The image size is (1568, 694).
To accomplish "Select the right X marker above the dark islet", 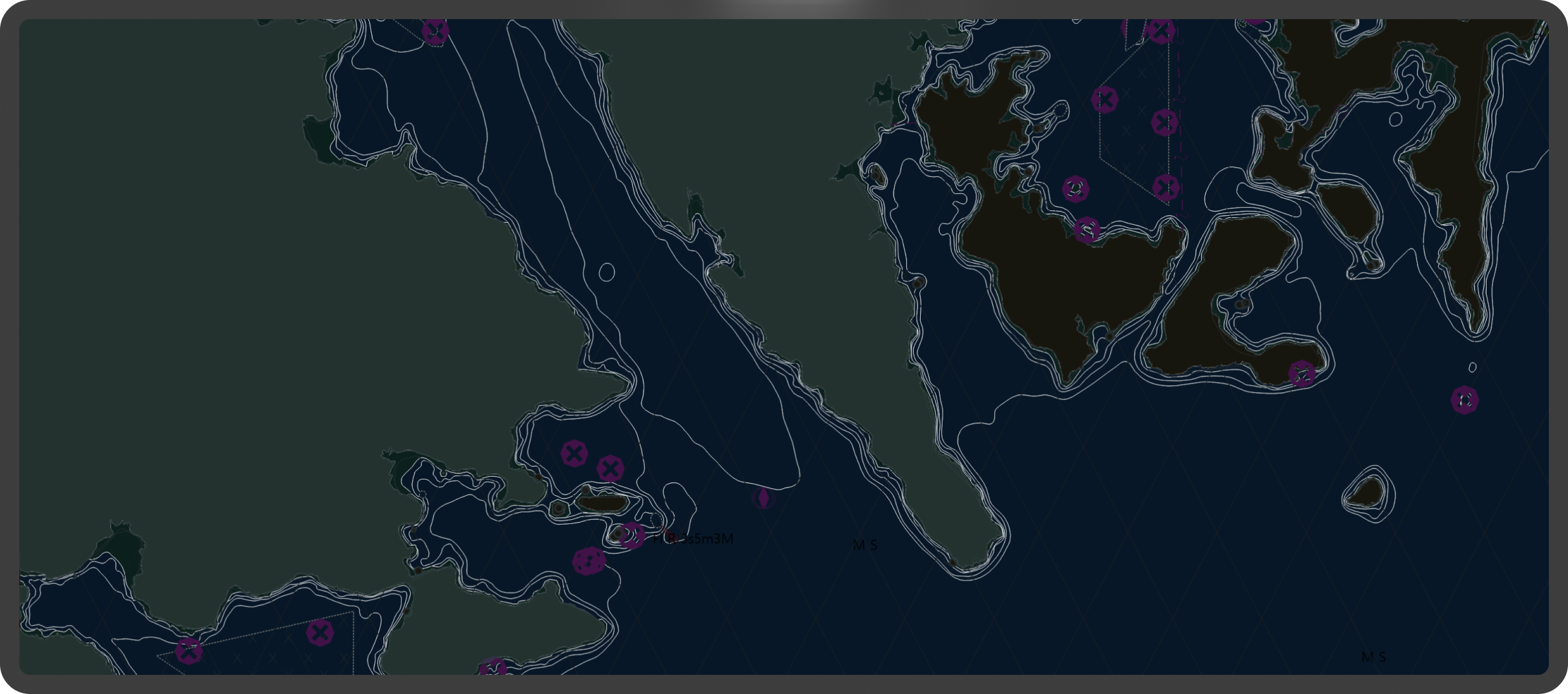I will coord(610,469).
